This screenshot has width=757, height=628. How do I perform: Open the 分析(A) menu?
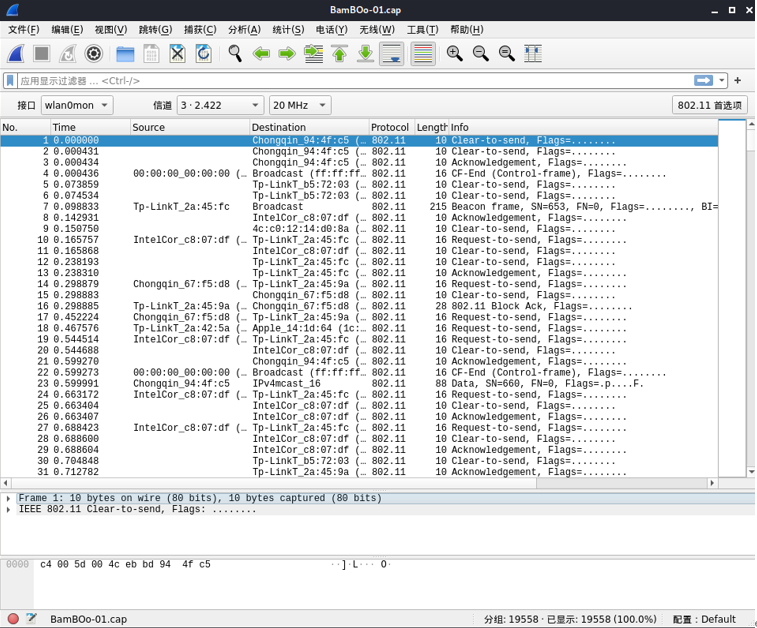point(244,29)
